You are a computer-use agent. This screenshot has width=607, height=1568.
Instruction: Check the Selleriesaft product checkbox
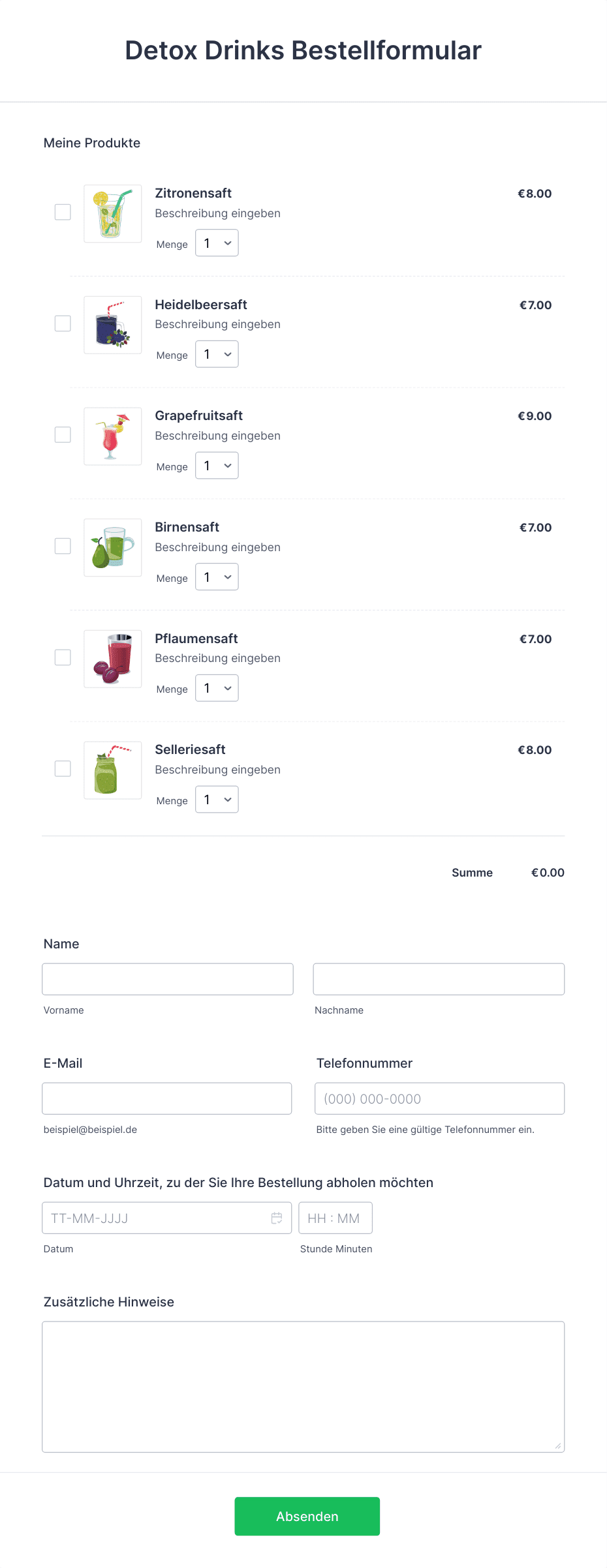coord(63,769)
